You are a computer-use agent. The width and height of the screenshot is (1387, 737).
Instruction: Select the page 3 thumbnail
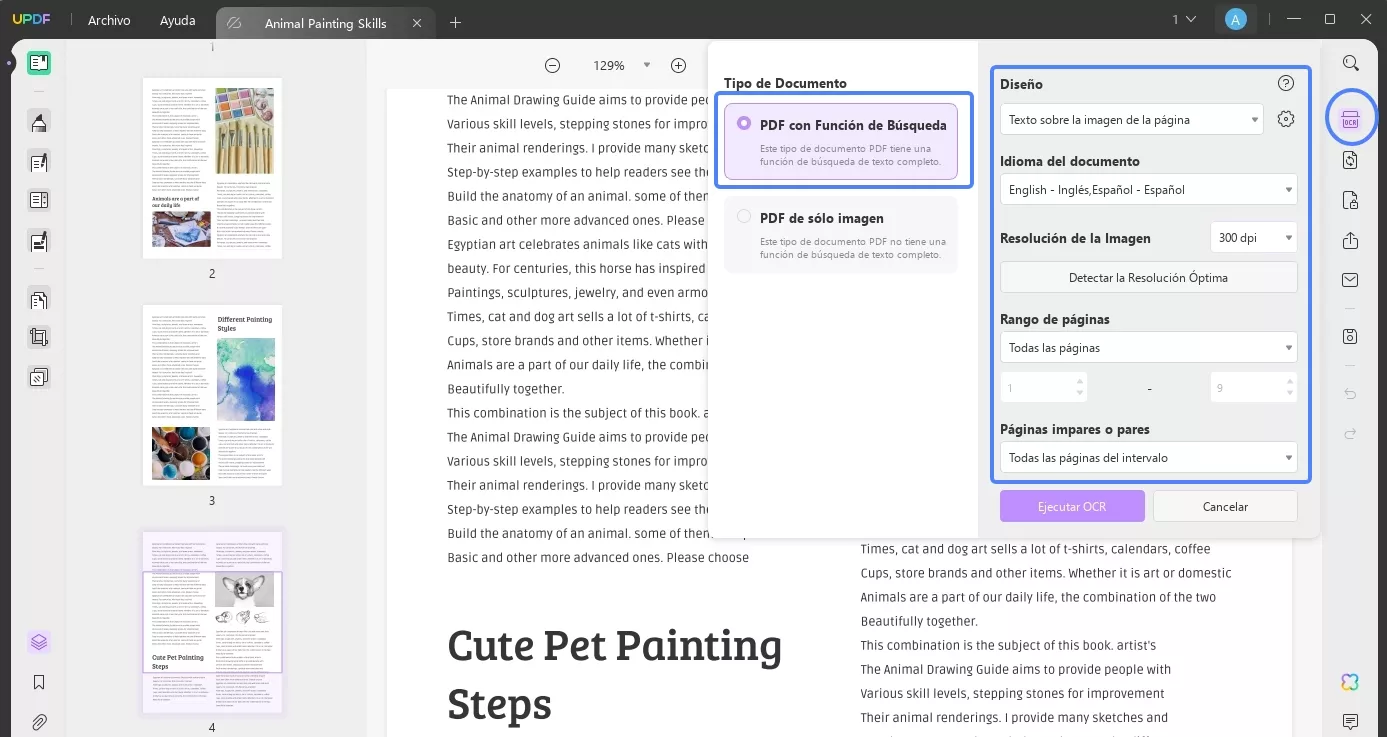[212, 396]
